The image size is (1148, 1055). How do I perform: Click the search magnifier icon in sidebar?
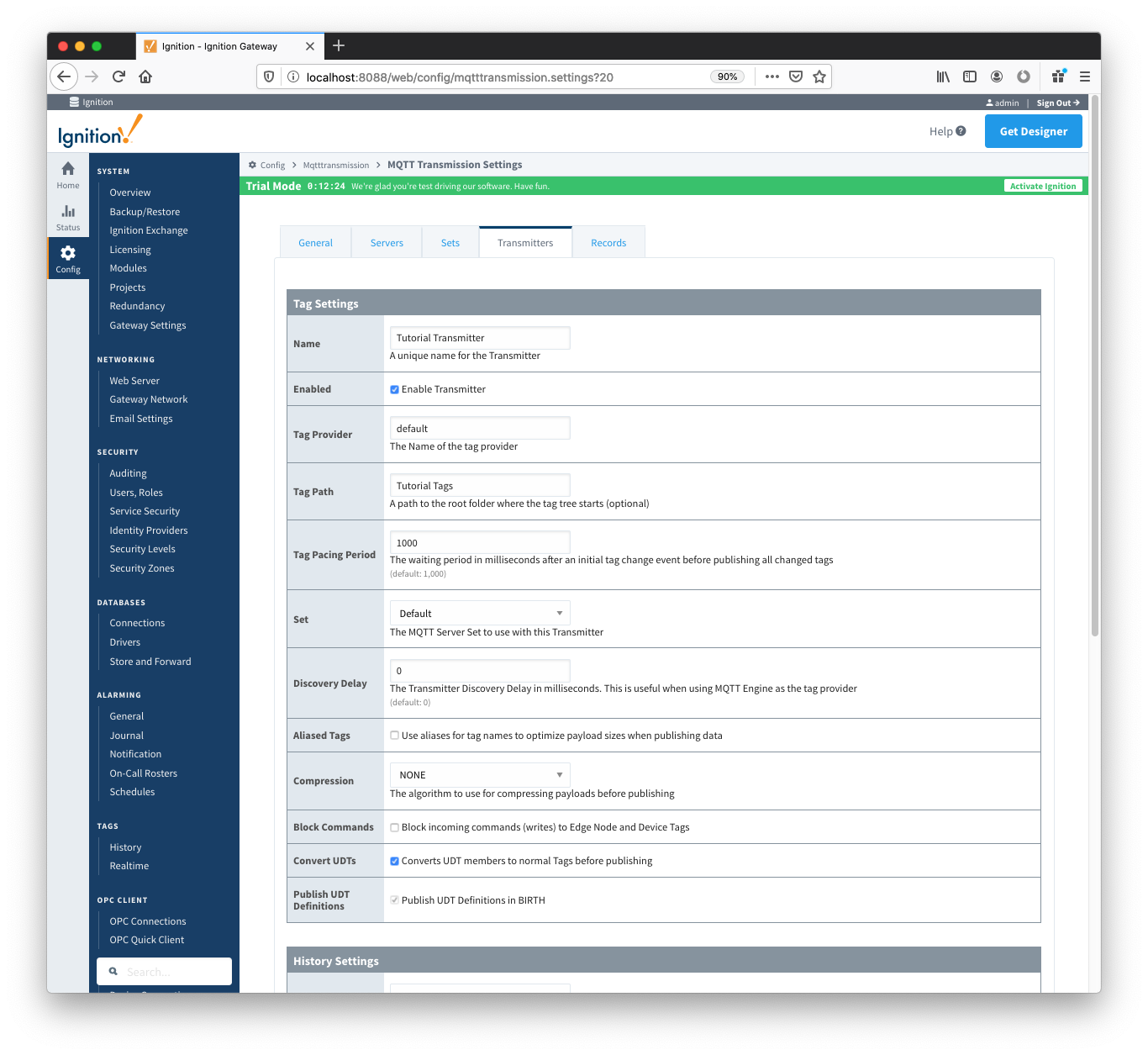[x=113, y=971]
